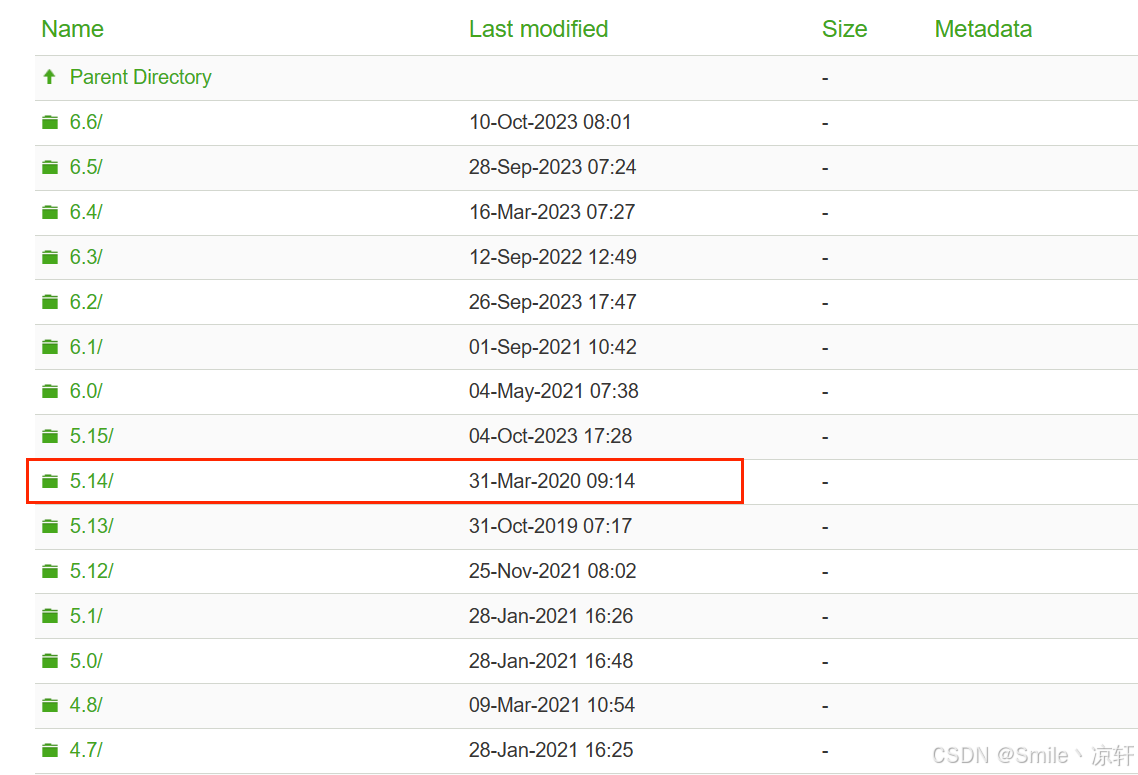This screenshot has width=1138, height=775.
Task: Click the folder icon beside 5.15/
Action: point(50,436)
